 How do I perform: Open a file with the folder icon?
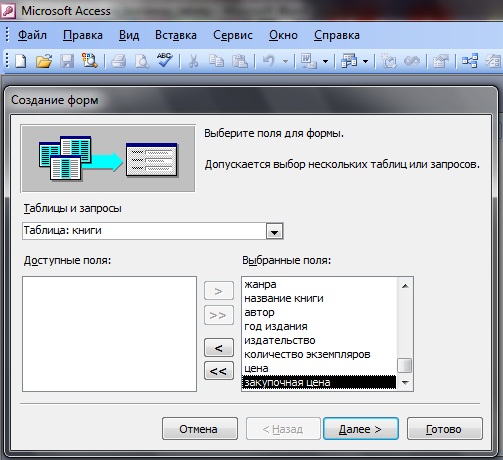coord(44,61)
